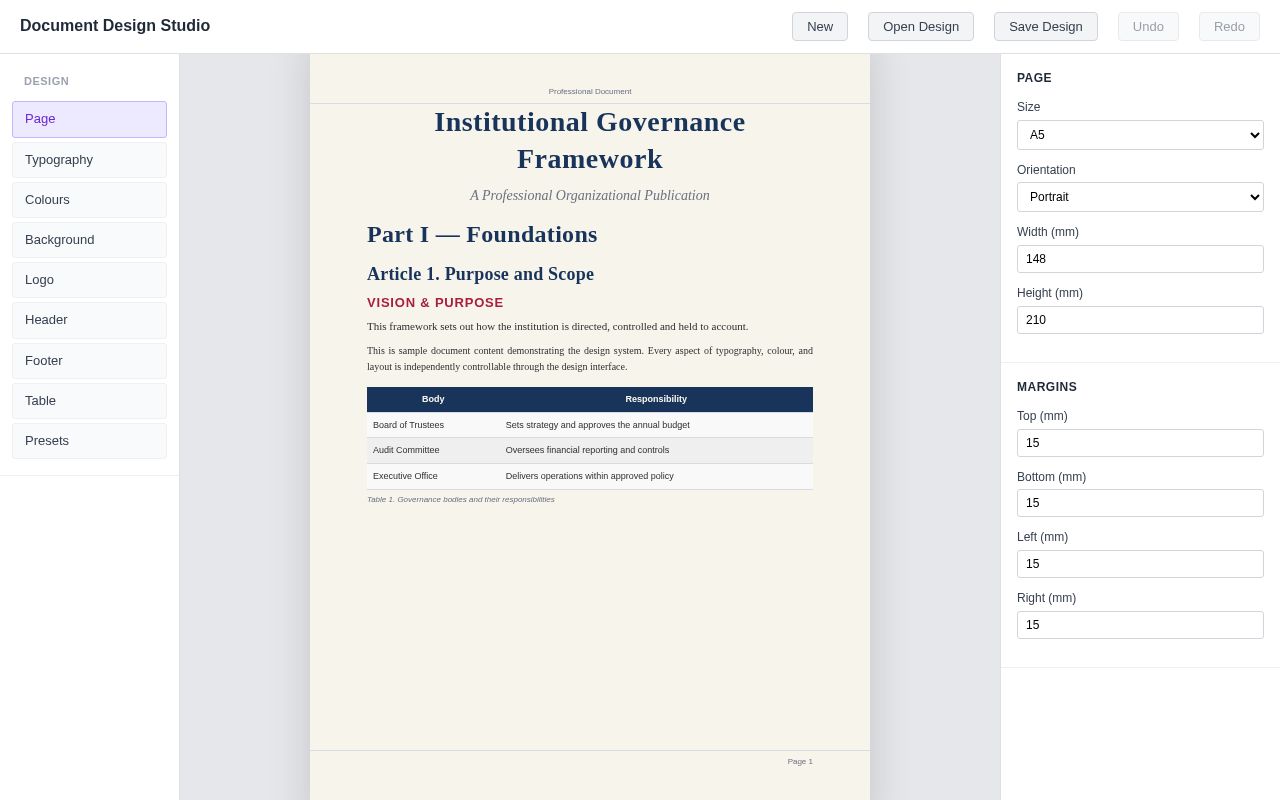The width and height of the screenshot is (1280, 800).
Task: Click the 'Part I — Foundations' heading
Action: 482,234
